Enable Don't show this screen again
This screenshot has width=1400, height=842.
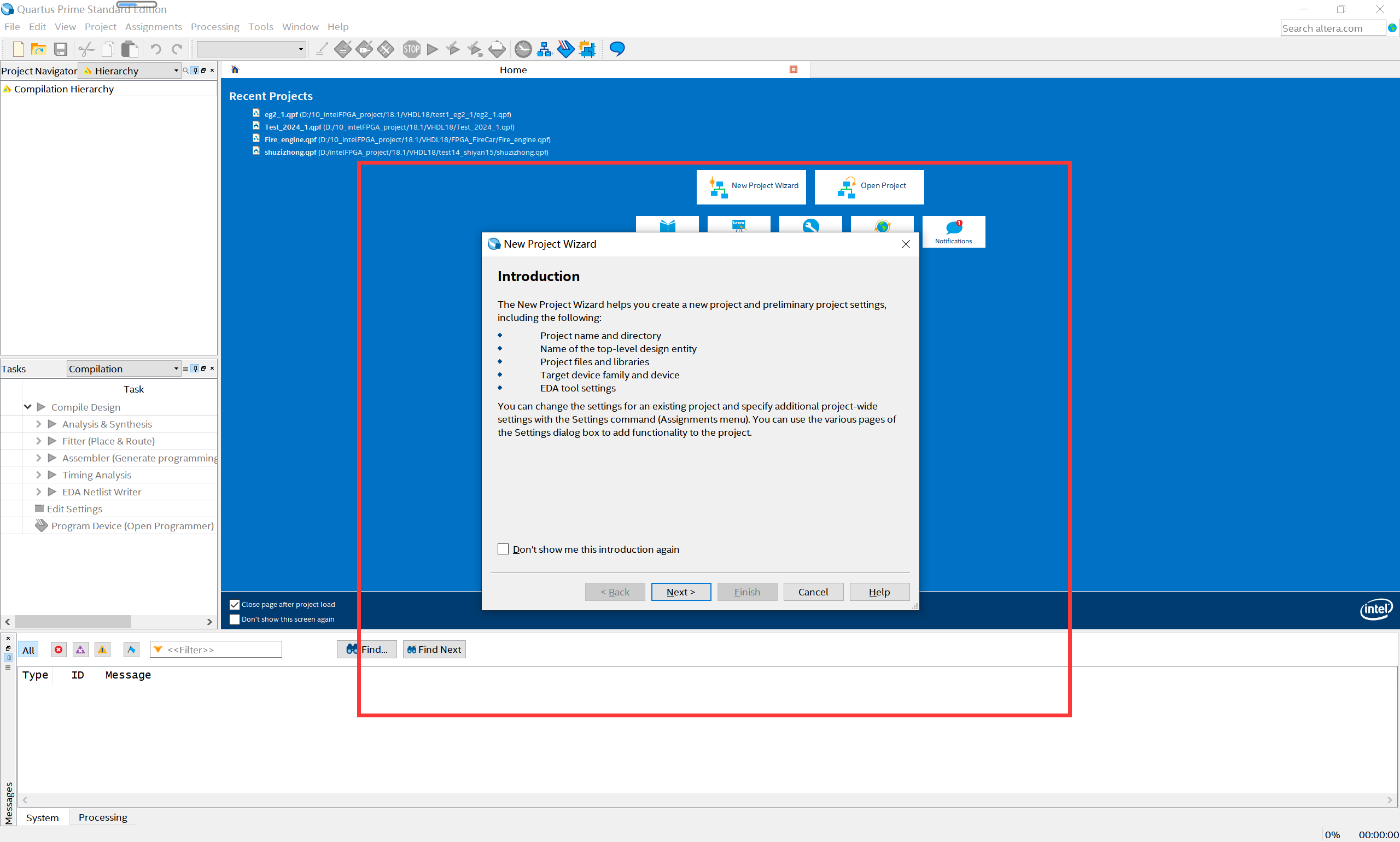point(235,619)
